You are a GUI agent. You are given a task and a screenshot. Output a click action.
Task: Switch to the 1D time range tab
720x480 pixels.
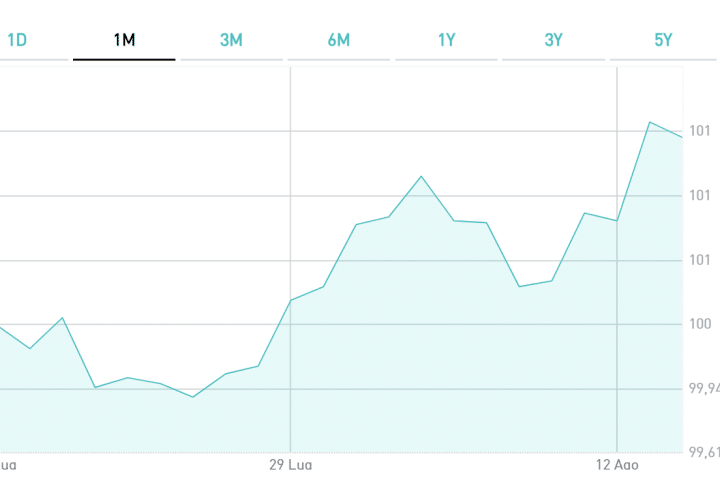[x=17, y=40]
